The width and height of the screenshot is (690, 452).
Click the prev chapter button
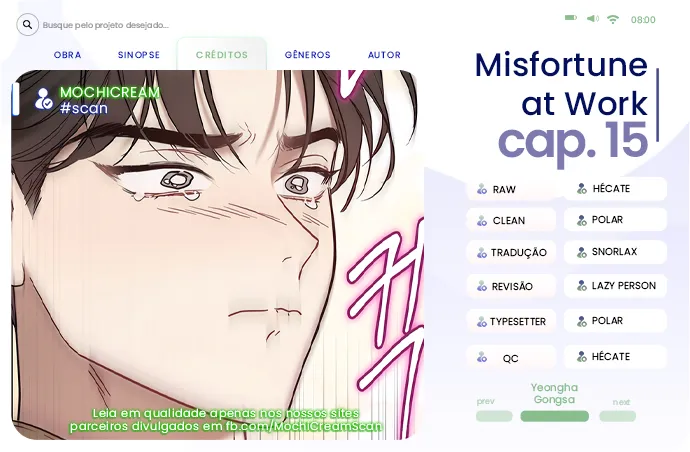494,416
